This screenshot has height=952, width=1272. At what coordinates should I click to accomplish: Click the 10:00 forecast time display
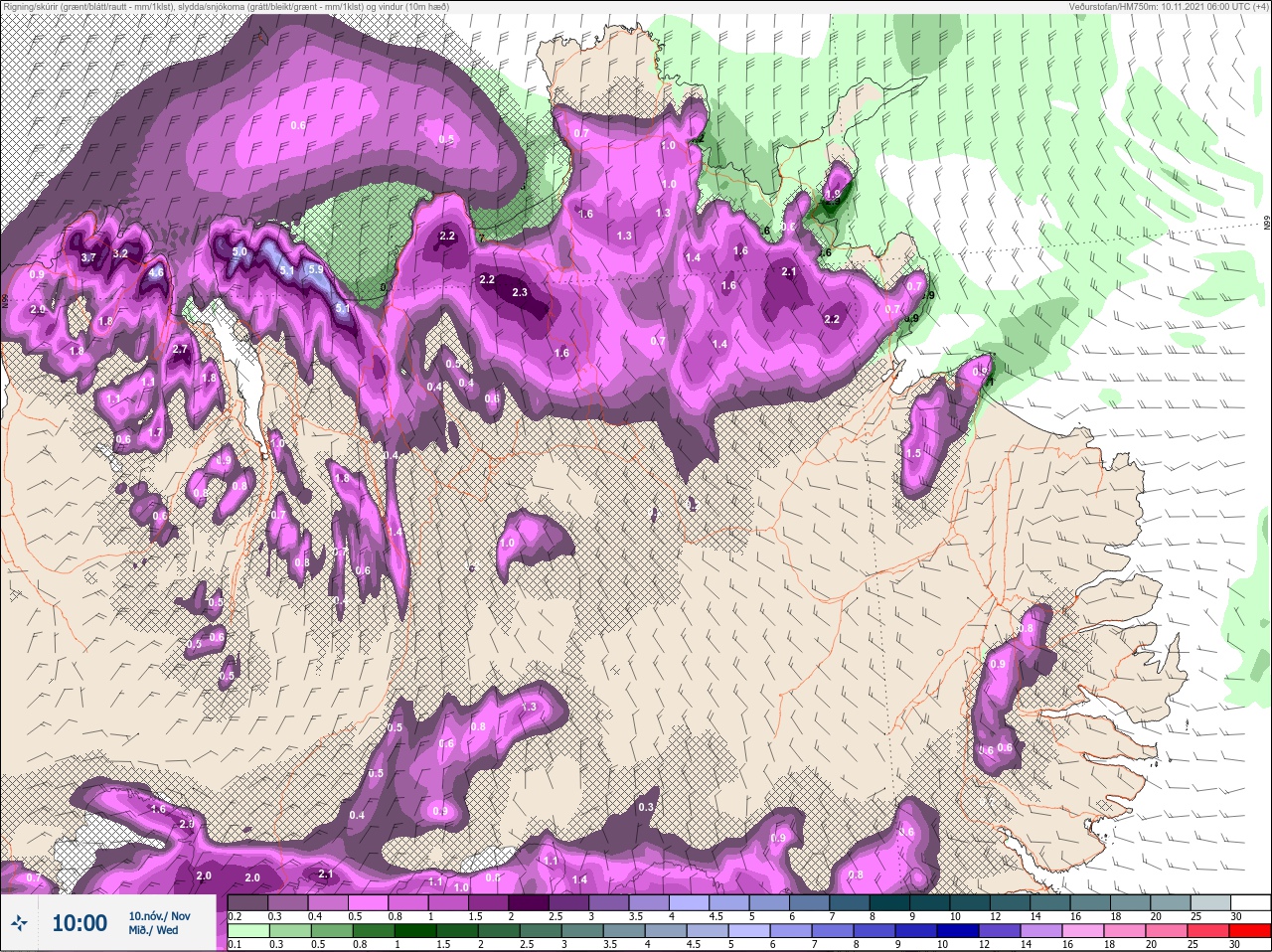(79, 923)
